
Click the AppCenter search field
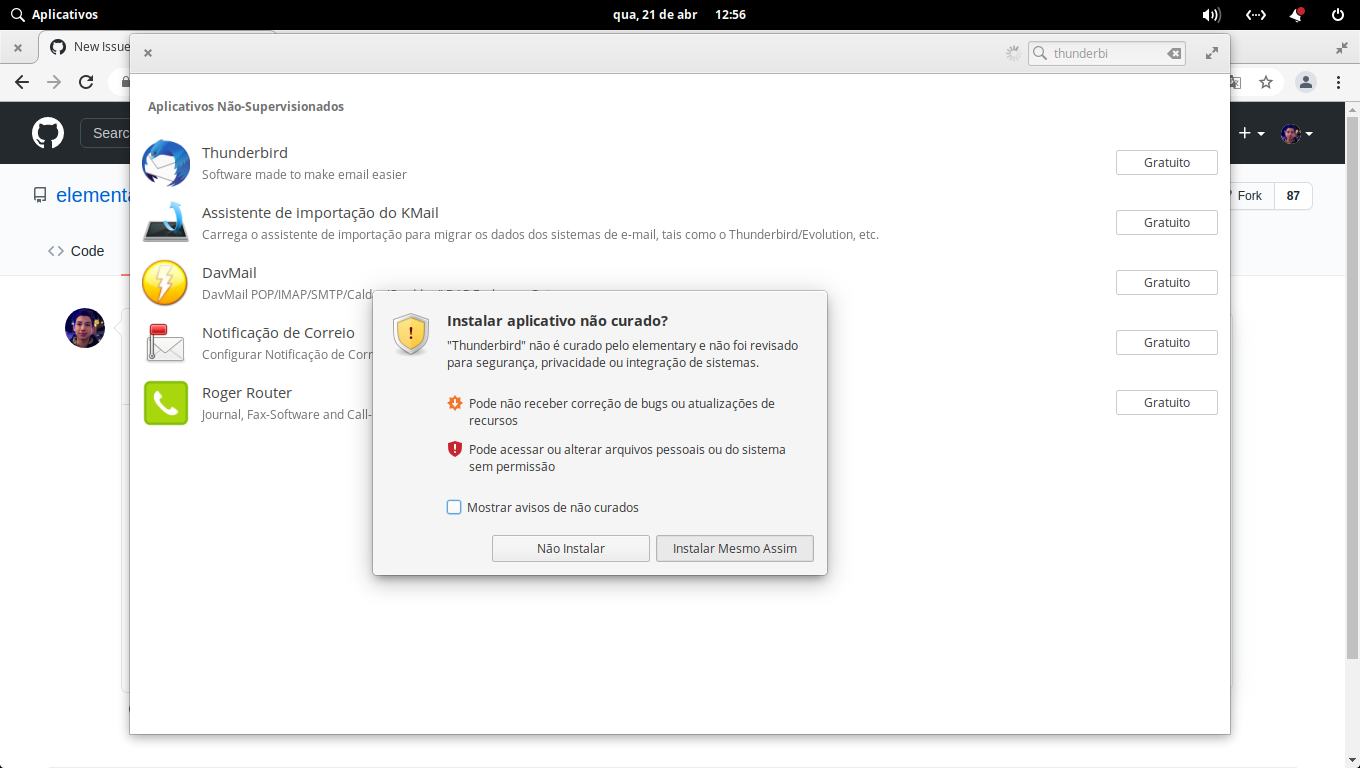tap(1106, 53)
